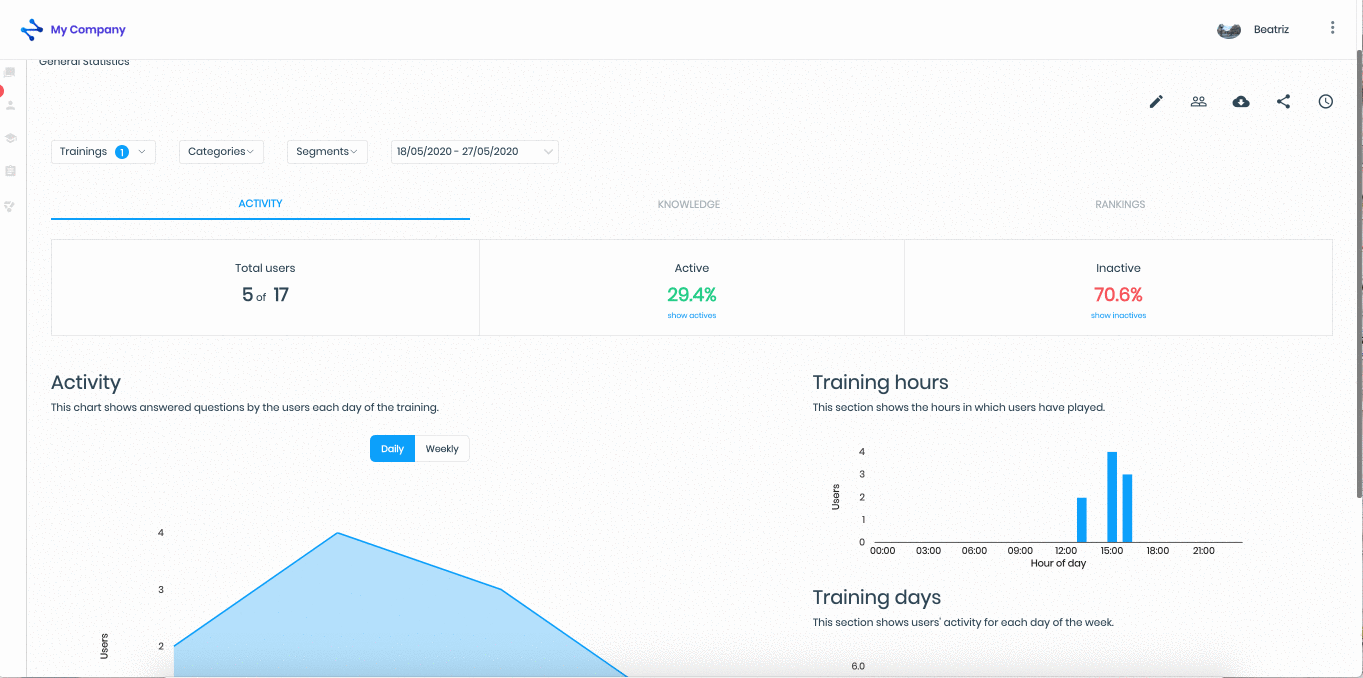Switch to the RANKINGS tab
Viewport: 1363px width, 678px height.
(x=1120, y=204)
